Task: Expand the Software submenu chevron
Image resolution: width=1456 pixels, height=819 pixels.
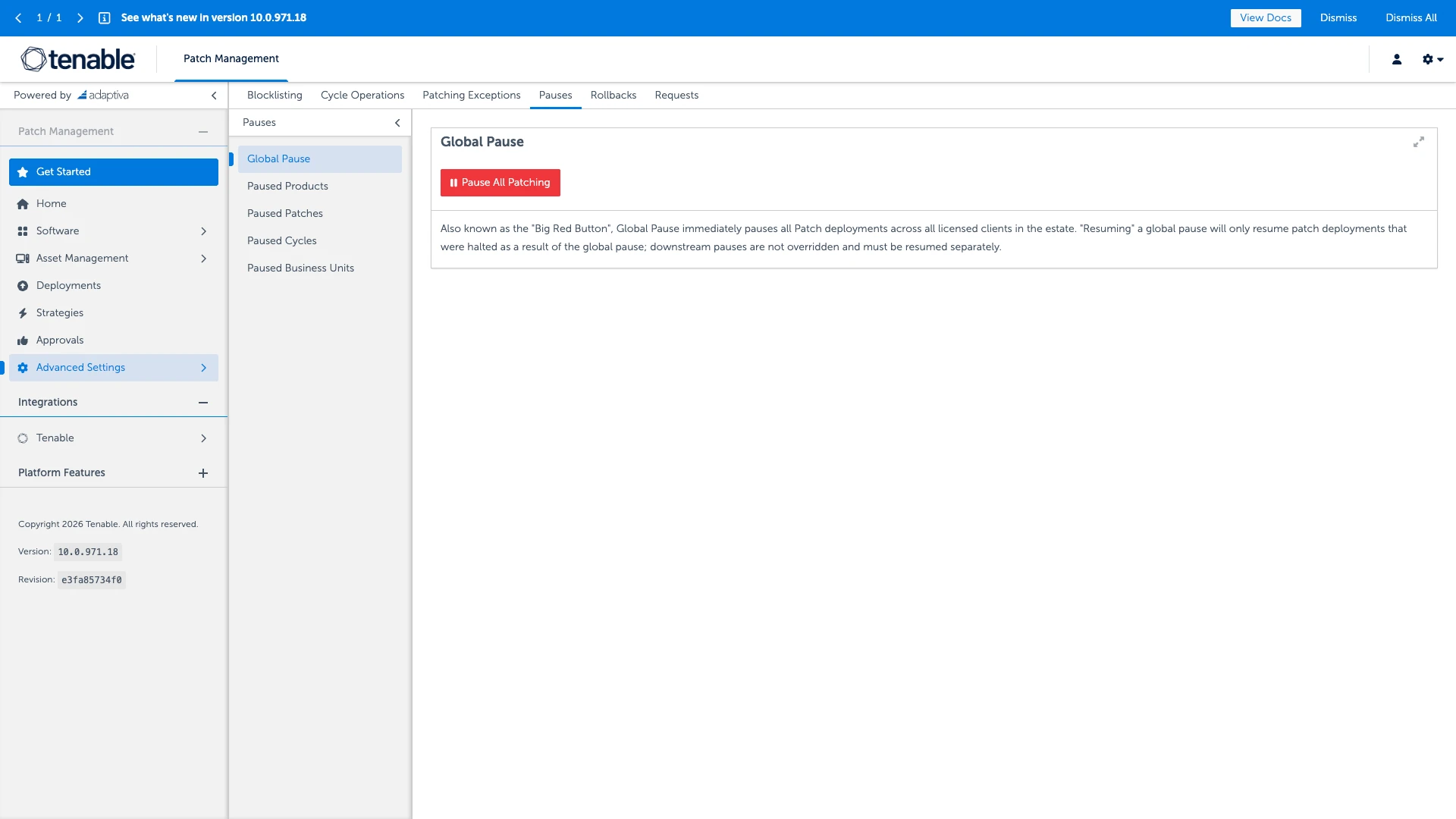Action: pyautogui.click(x=203, y=231)
